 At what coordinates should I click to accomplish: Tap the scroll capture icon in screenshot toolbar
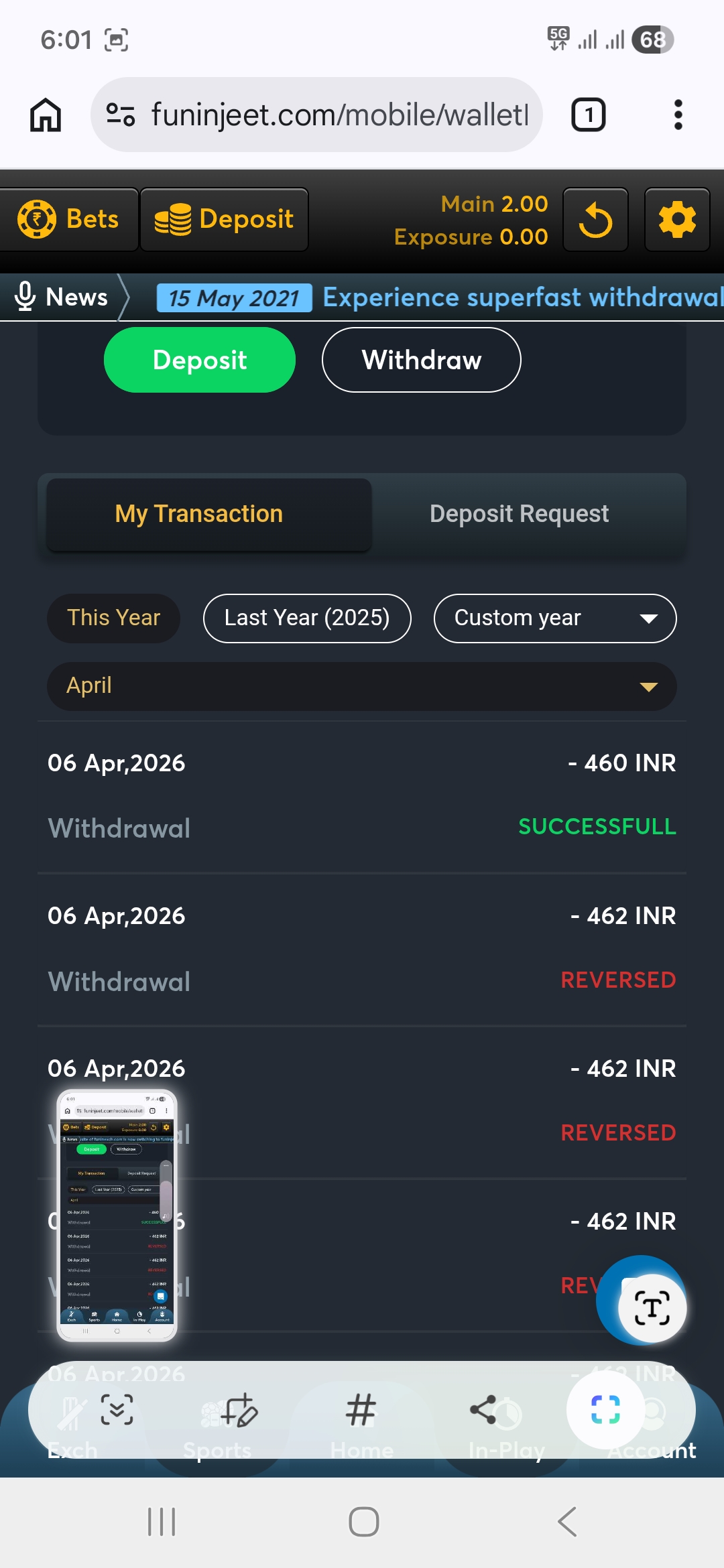click(x=117, y=1409)
